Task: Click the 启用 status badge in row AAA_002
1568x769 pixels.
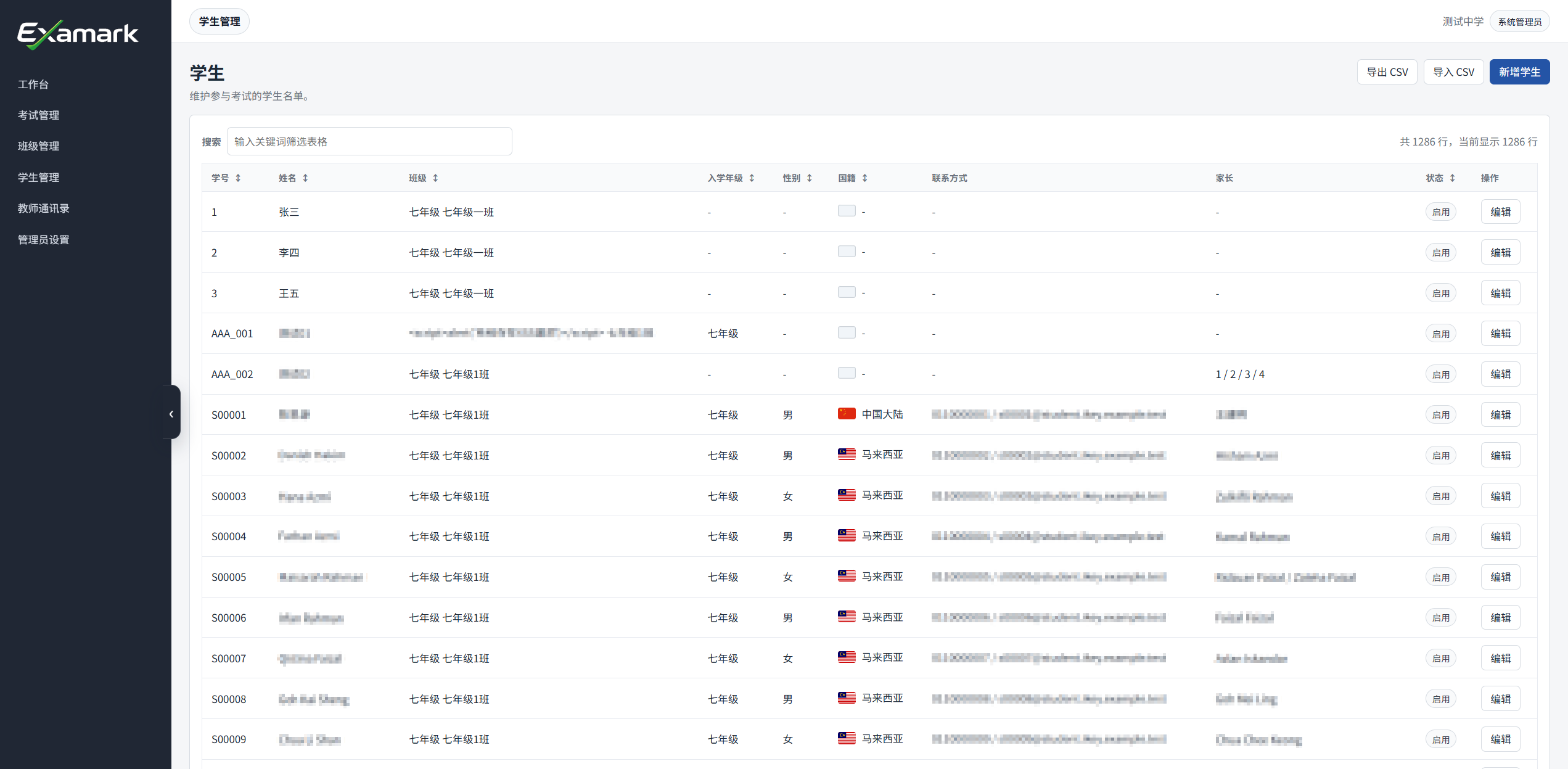Action: (1440, 374)
